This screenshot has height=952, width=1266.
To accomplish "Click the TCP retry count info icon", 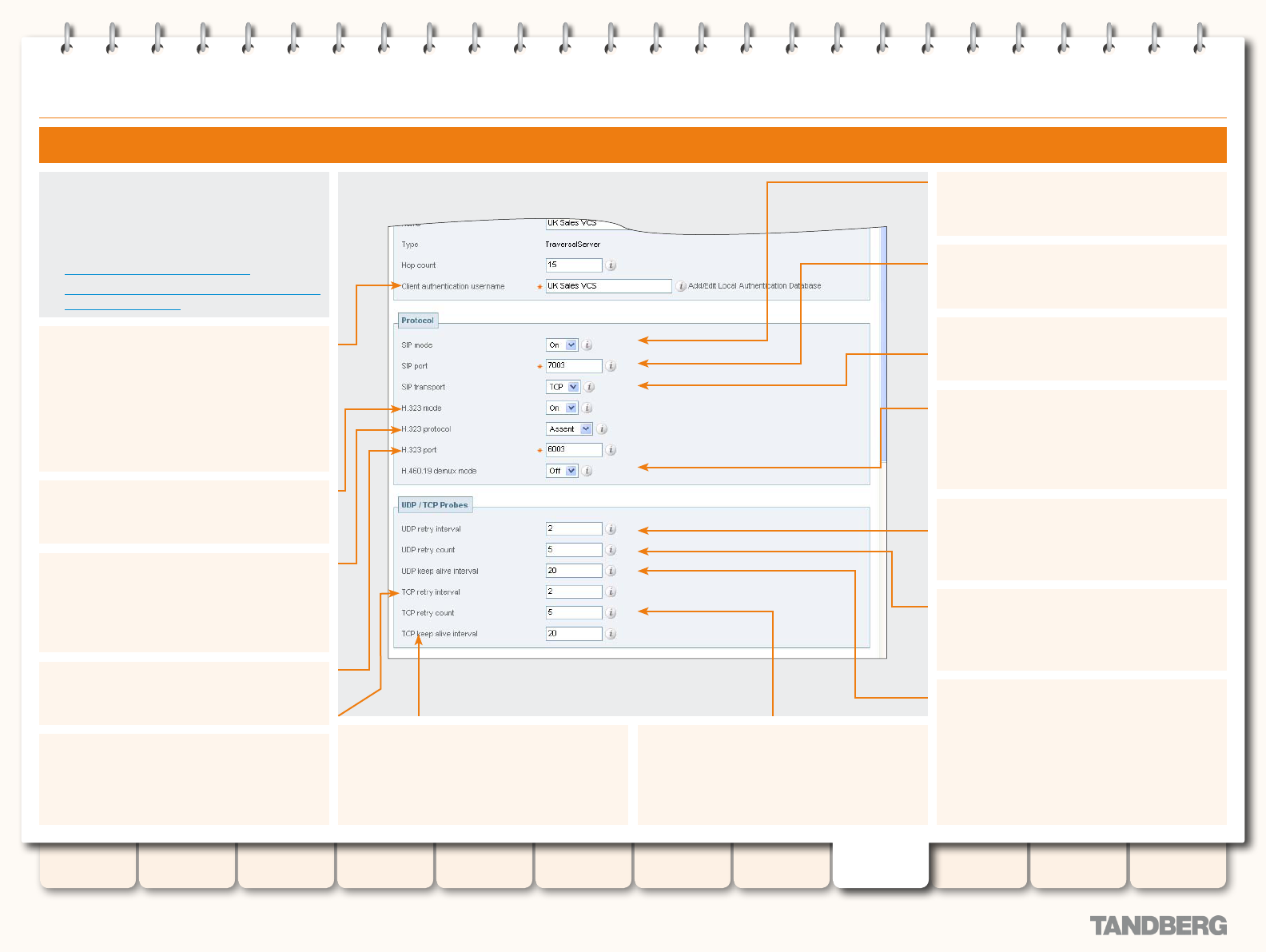I will click(x=611, y=613).
